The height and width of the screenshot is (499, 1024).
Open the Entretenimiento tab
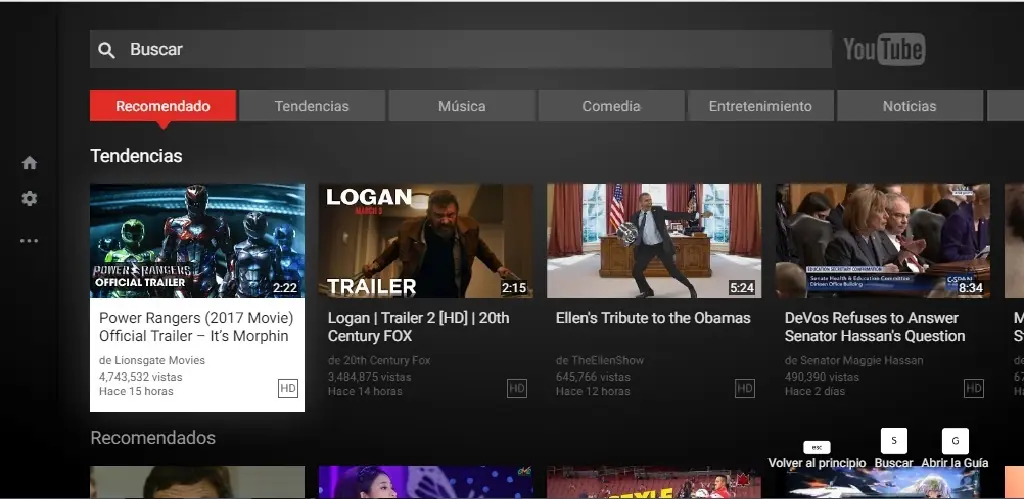click(x=761, y=106)
